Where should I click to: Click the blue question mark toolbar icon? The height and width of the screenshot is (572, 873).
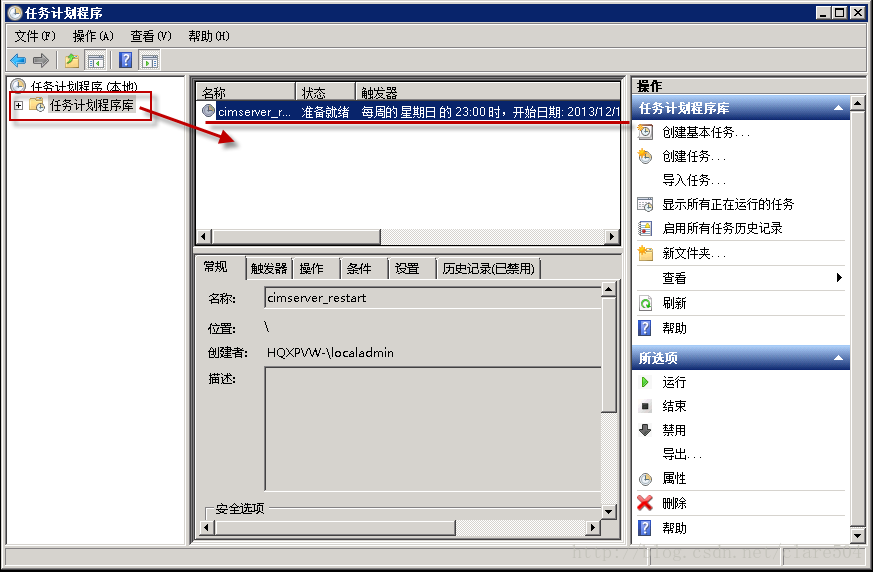pyautogui.click(x=126, y=60)
